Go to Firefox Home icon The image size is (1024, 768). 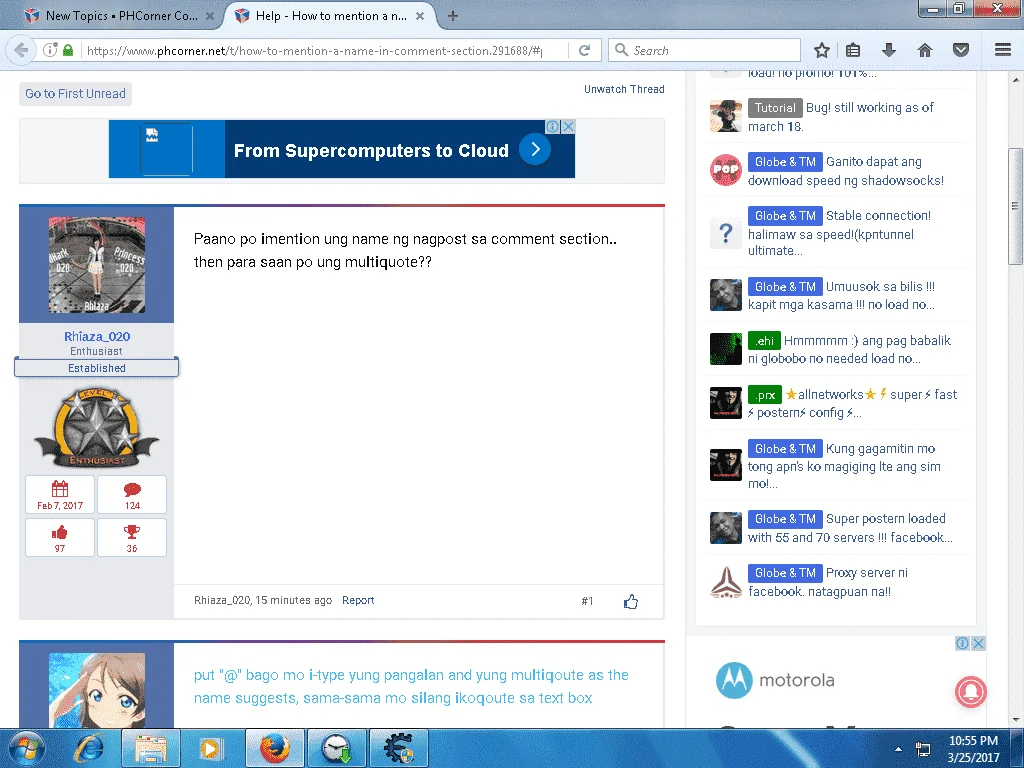point(925,50)
